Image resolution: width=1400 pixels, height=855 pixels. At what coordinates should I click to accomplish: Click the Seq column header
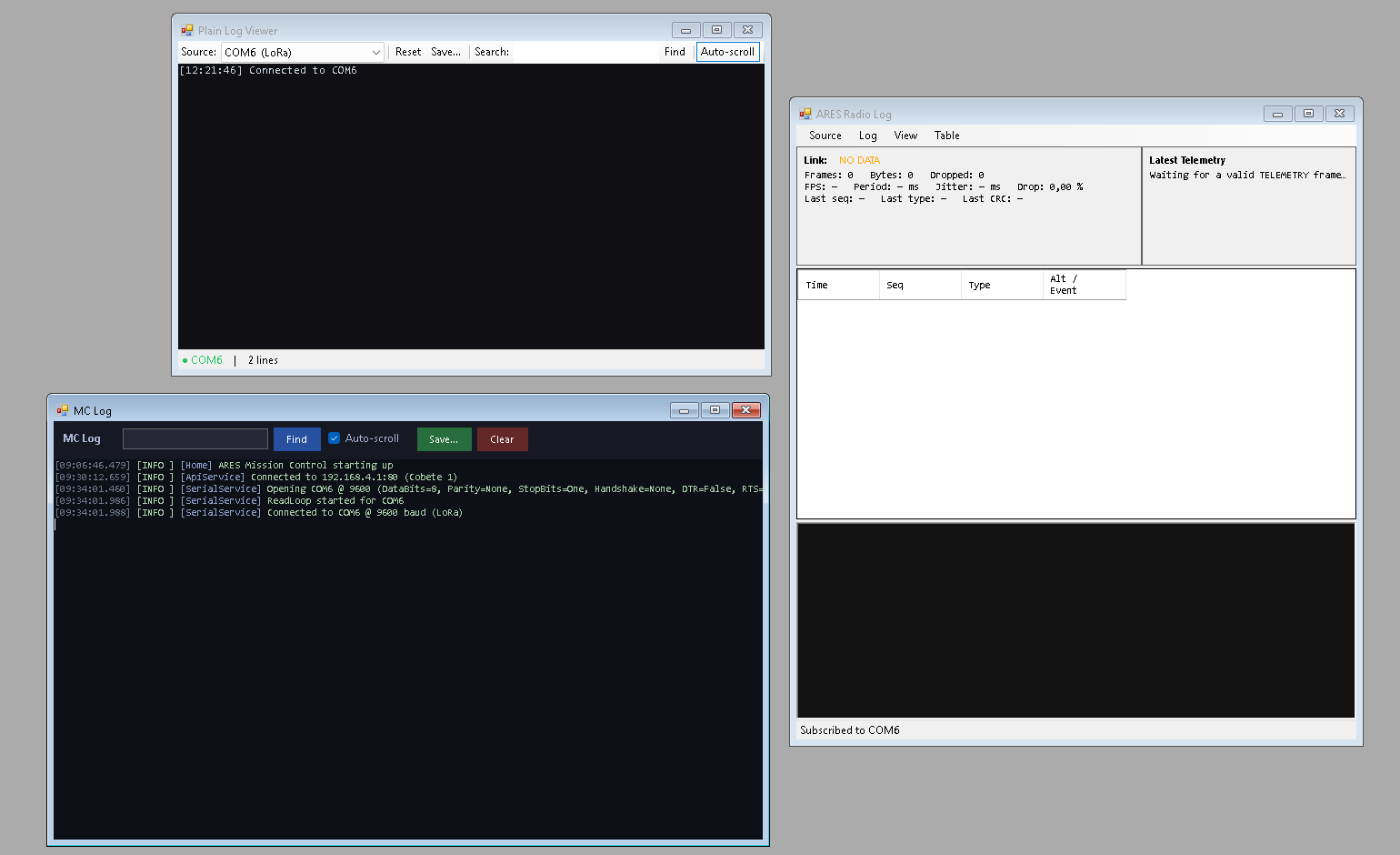tap(920, 285)
